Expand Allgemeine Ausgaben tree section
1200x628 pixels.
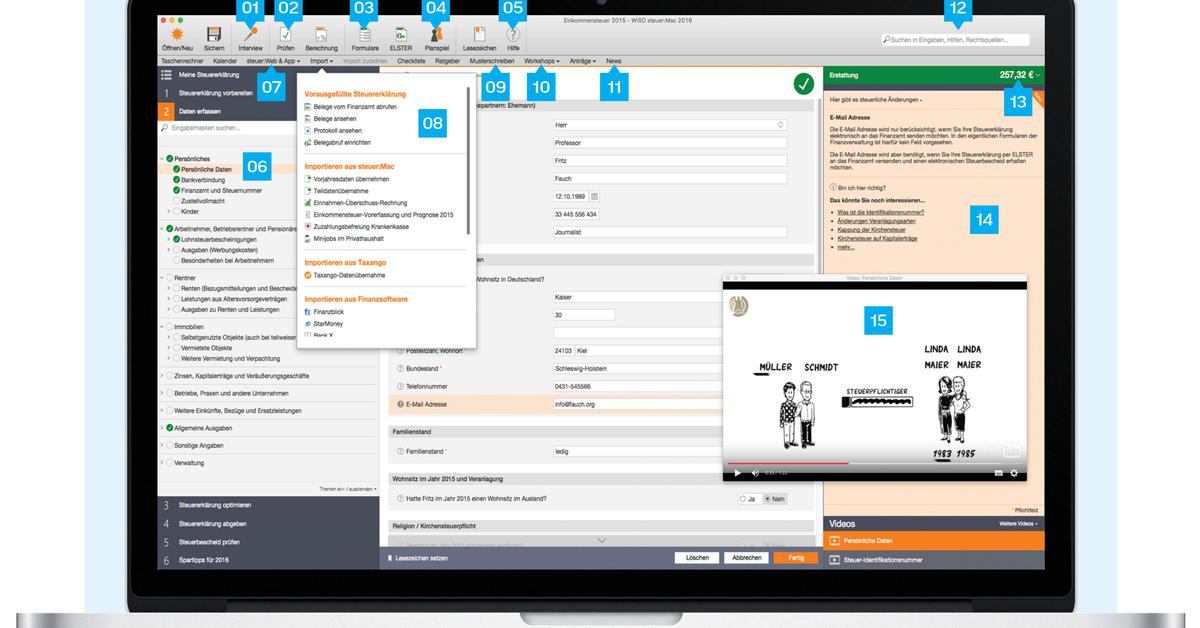[162, 428]
